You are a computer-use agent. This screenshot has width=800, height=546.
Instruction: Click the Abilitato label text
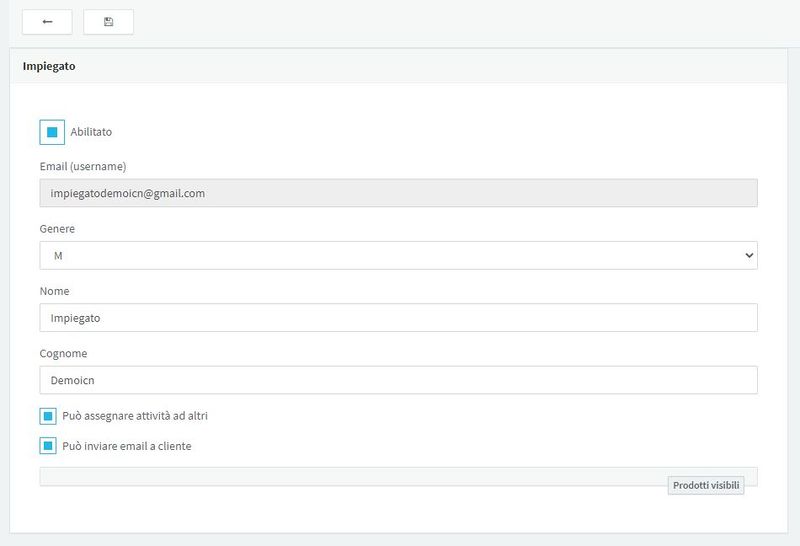click(x=91, y=132)
